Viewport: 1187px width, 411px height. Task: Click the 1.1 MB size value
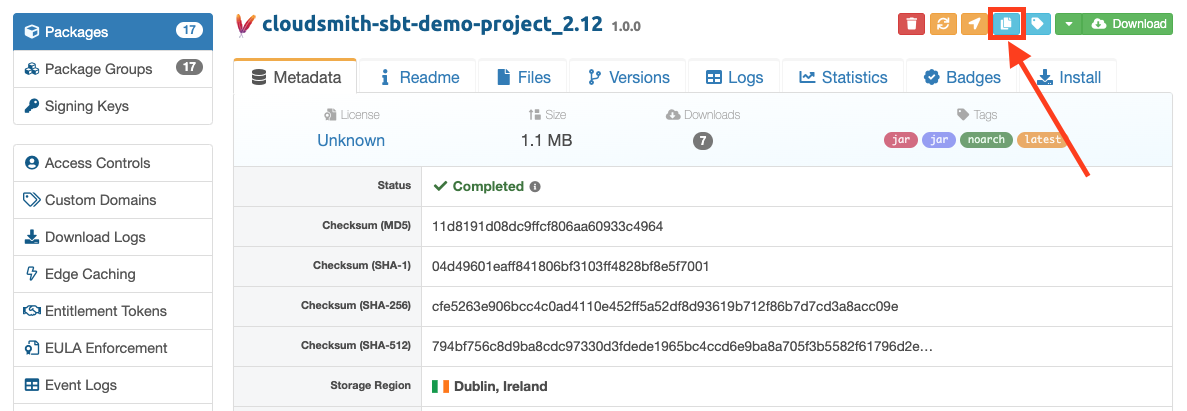click(x=547, y=140)
